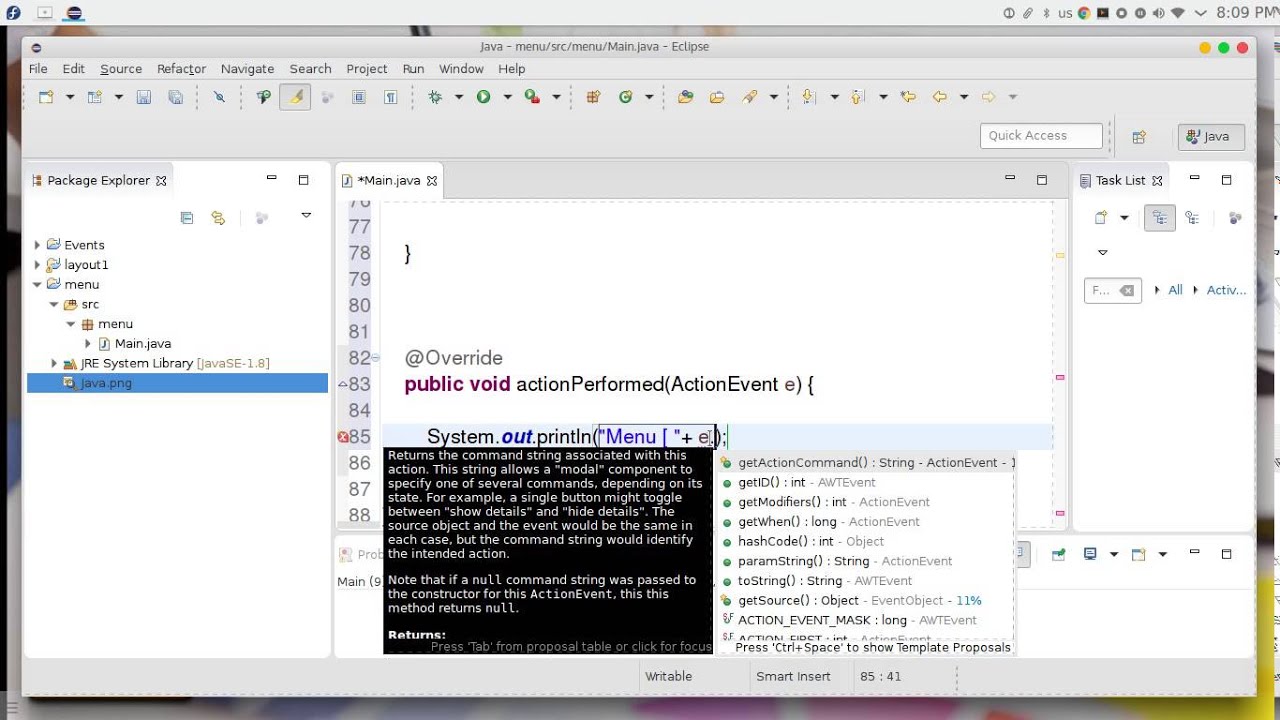Toggle Mark Occurrences highlighter button

pos(295,97)
